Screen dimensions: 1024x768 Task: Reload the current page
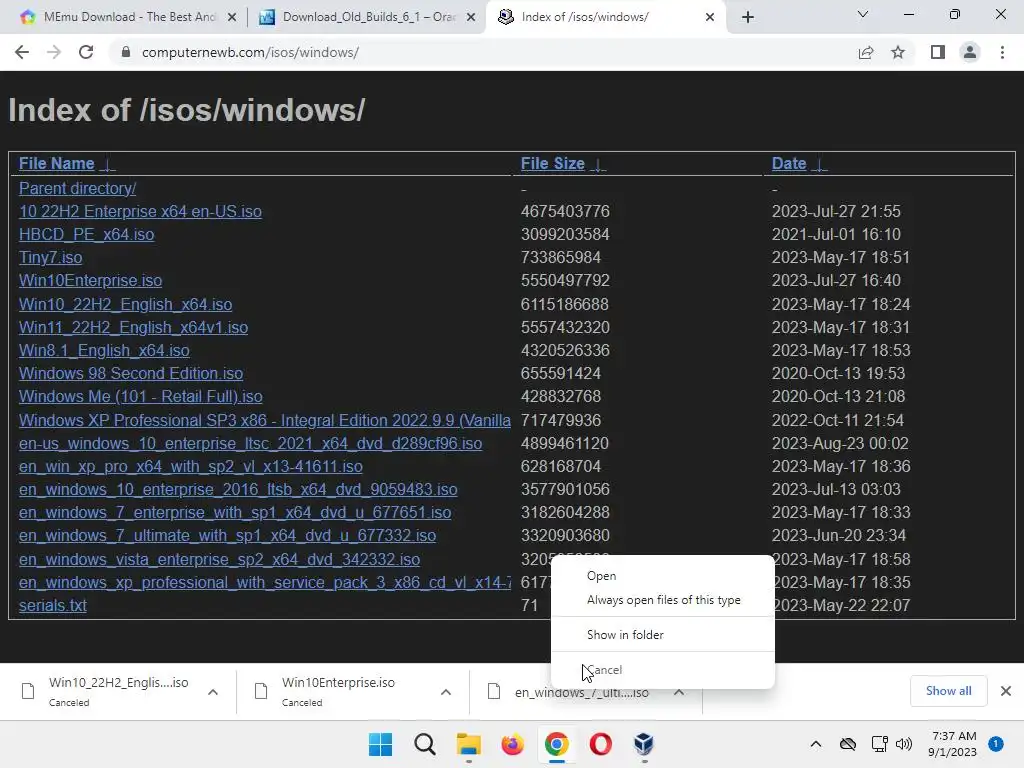[86, 52]
